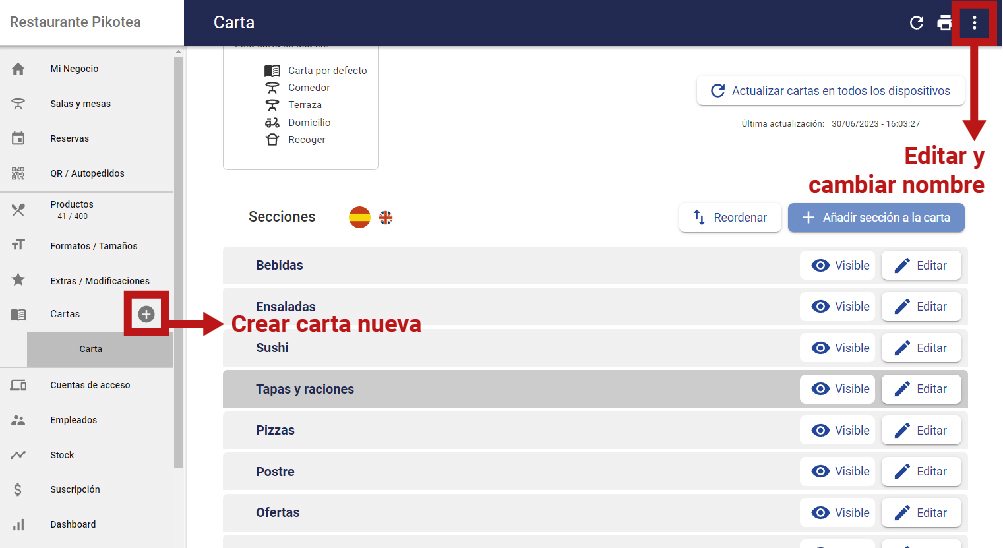Select the Spanish flag language
This screenshot has height=548, width=1003.
[x=359, y=217]
